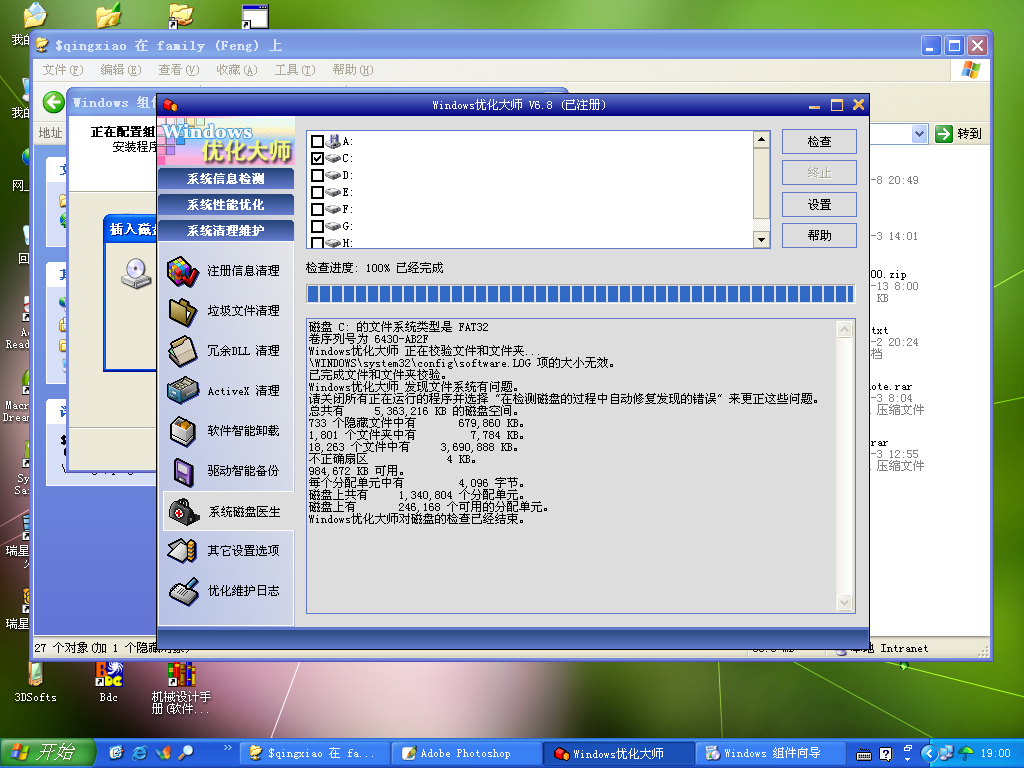Viewport: 1024px width, 768px height.
Task: Open the 3DSofts desktop icon
Action: [35, 682]
